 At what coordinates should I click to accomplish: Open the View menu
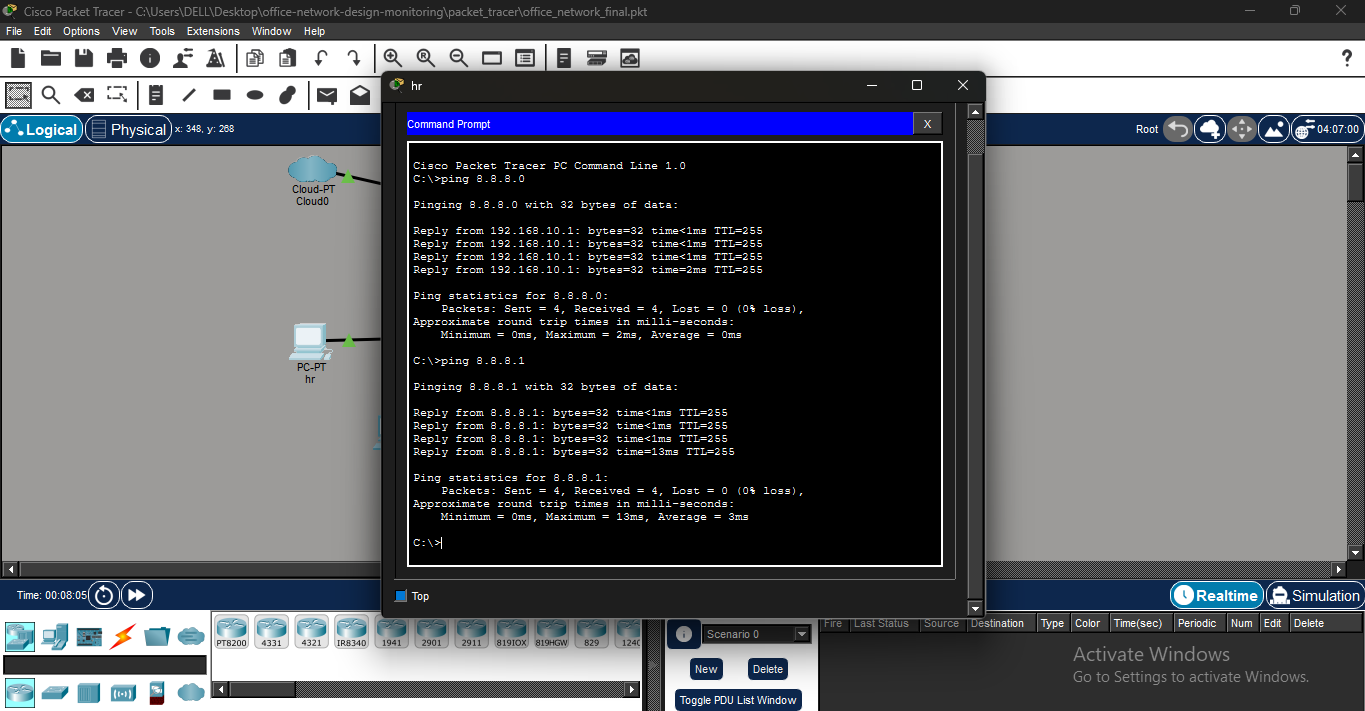pos(125,31)
